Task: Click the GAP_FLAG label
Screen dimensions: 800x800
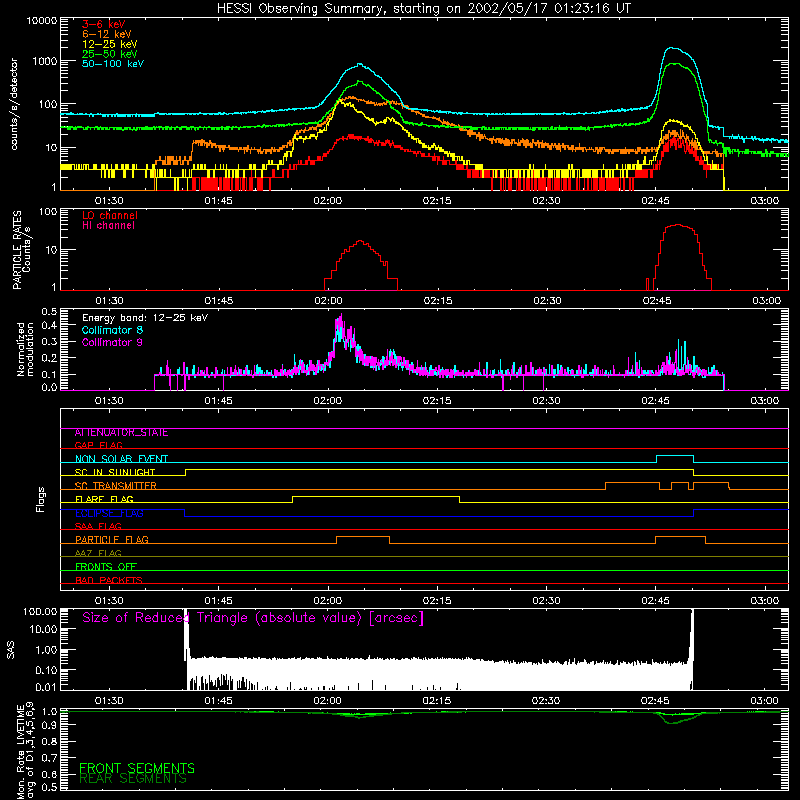Action: click(x=98, y=445)
